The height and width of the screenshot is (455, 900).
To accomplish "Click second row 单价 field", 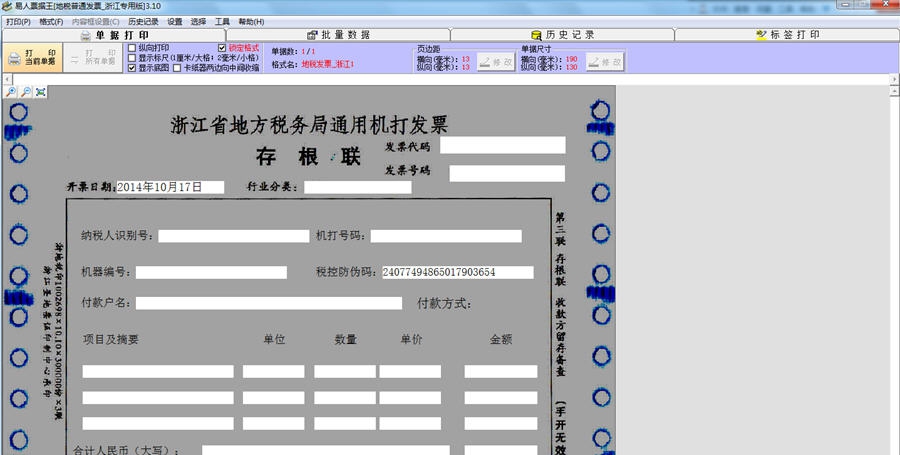I will pos(410,398).
